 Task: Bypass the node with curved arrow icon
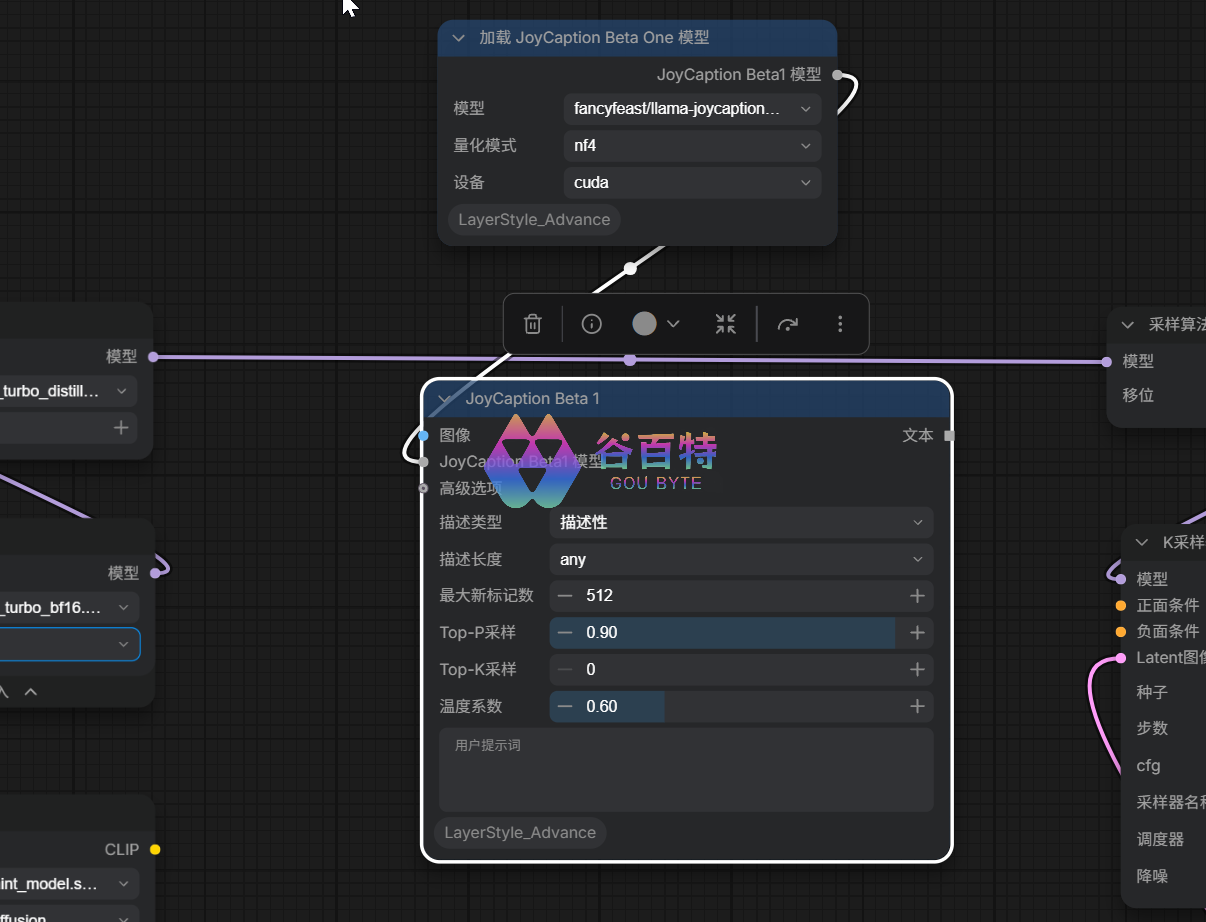coord(788,324)
